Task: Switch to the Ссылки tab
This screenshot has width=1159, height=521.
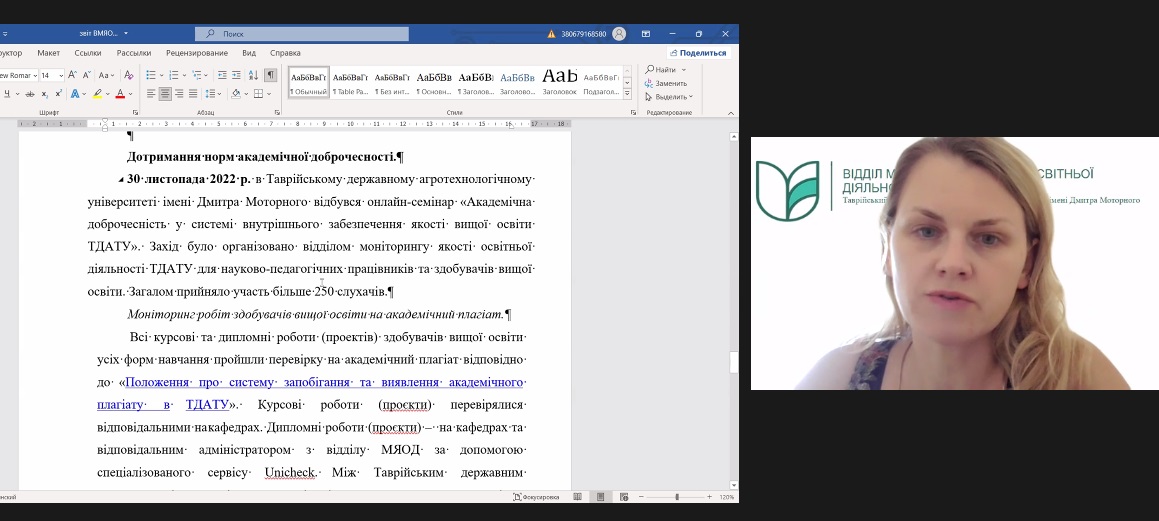Action: [x=88, y=53]
